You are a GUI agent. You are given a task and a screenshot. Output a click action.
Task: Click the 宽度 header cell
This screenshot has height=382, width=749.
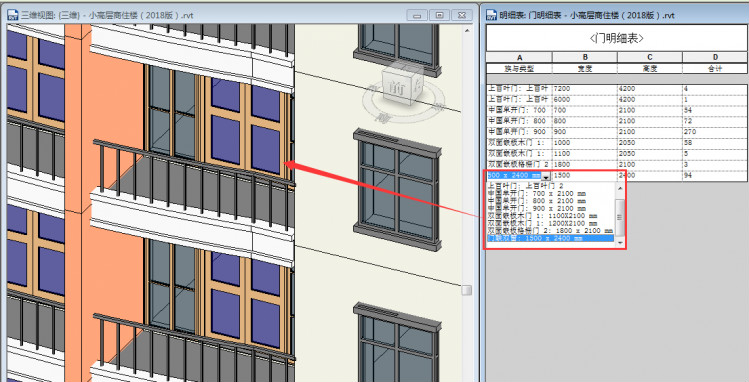[x=585, y=69]
